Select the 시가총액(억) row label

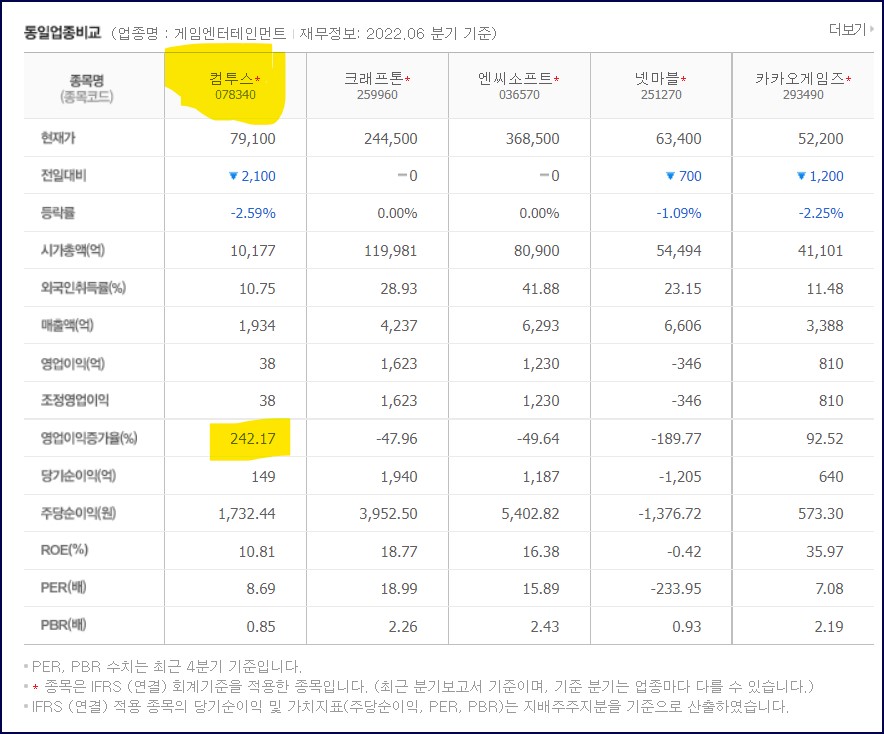(x=73, y=250)
